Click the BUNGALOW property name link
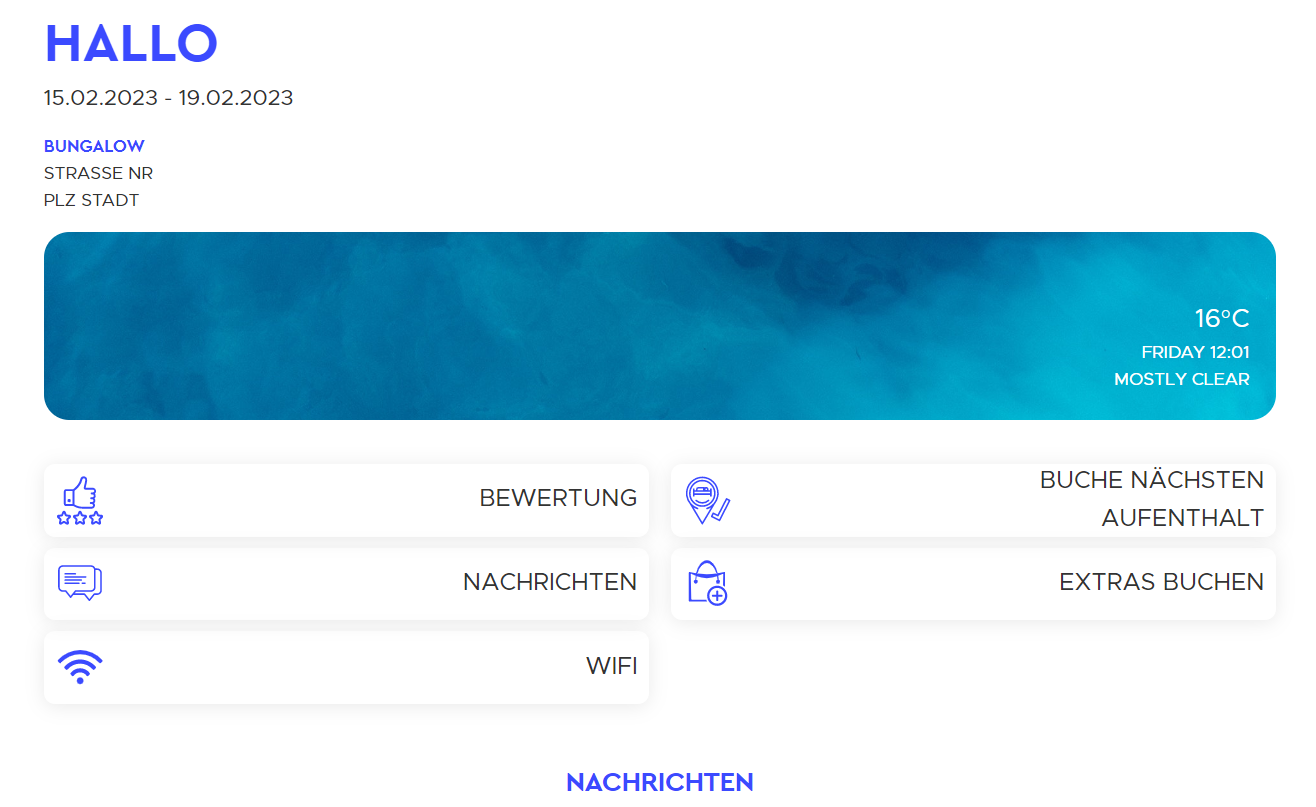Screen dimensions: 1316x807 pos(94,147)
